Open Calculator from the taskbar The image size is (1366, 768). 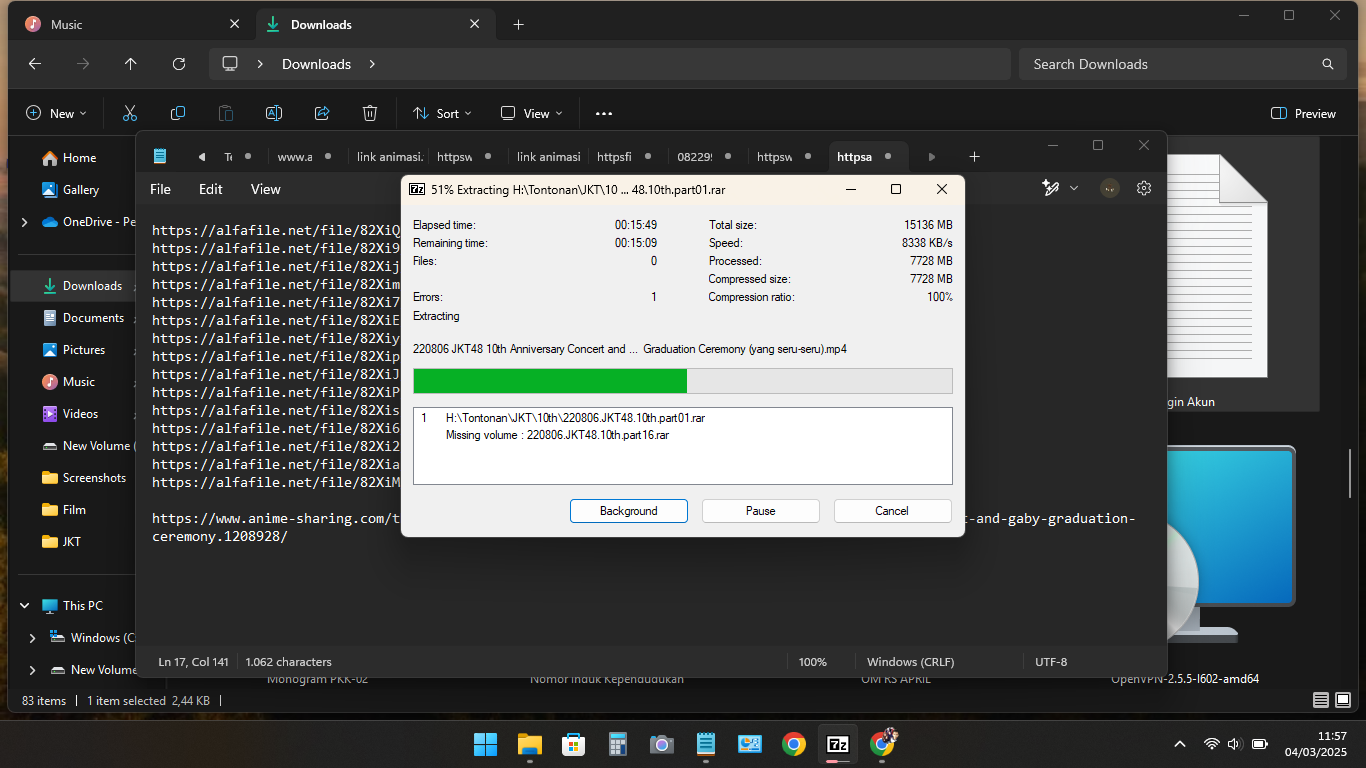coord(618,744)
